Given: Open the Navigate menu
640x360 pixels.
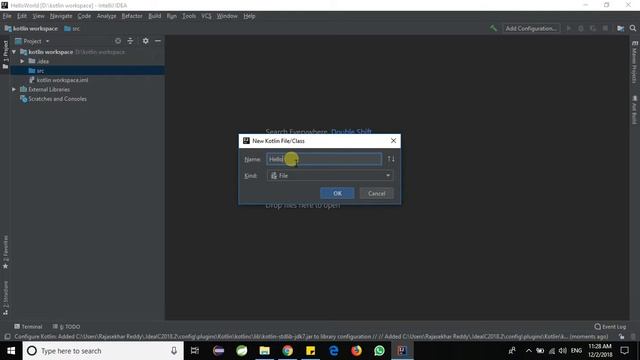Looking at the screenshot, I should [61, 16].
